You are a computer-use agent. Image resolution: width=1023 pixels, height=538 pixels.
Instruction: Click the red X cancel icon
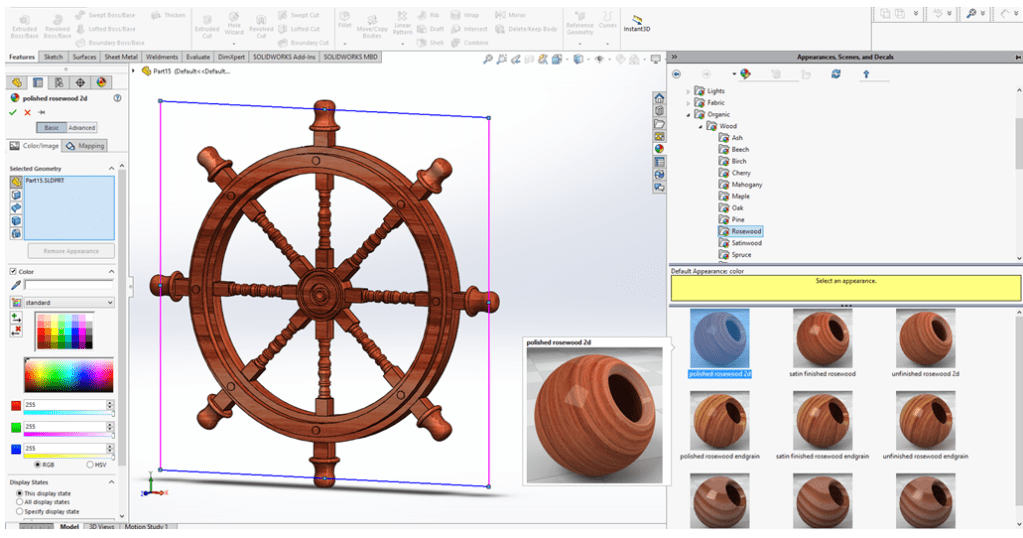[27, 112]
